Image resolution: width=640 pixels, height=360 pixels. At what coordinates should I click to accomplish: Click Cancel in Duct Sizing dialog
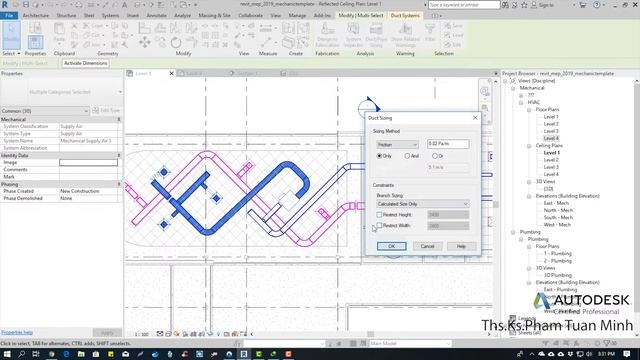click(x=427, y=246)
